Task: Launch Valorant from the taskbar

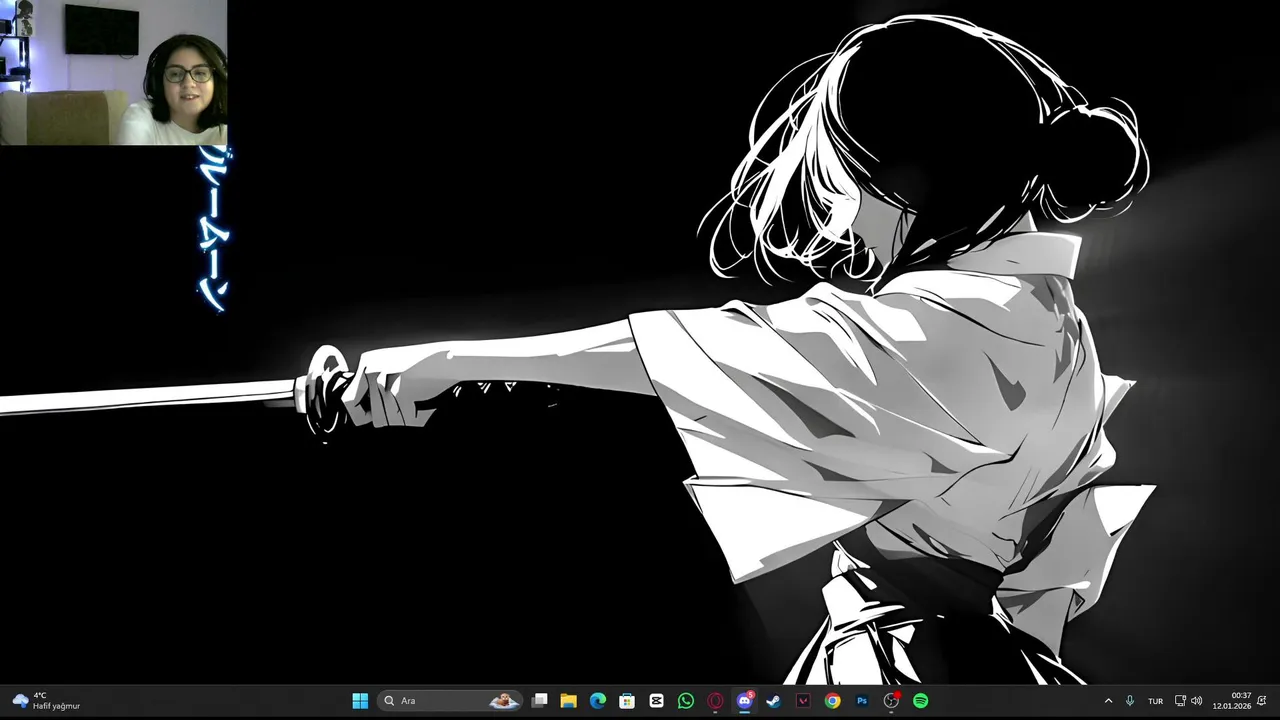Action: 803,701
